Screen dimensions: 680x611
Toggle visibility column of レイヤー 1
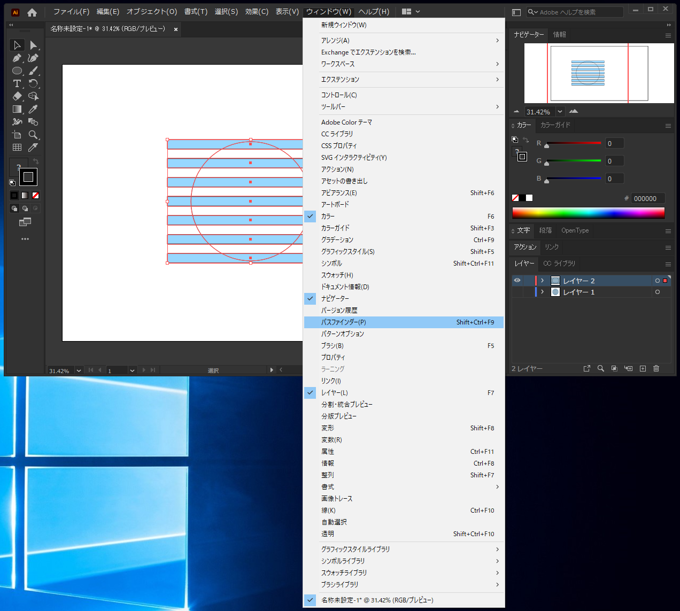coord(517,292)
